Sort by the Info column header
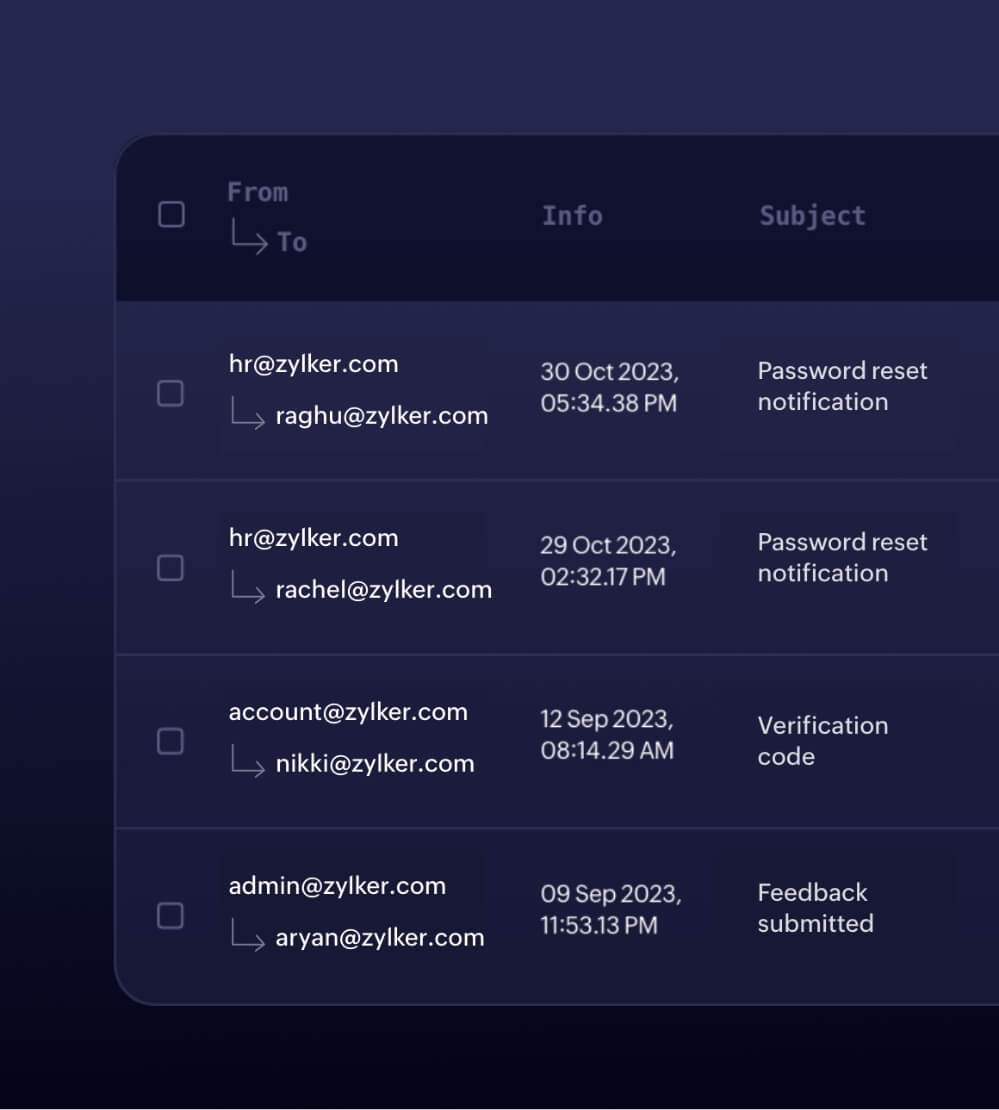 (x=572, y=215)
